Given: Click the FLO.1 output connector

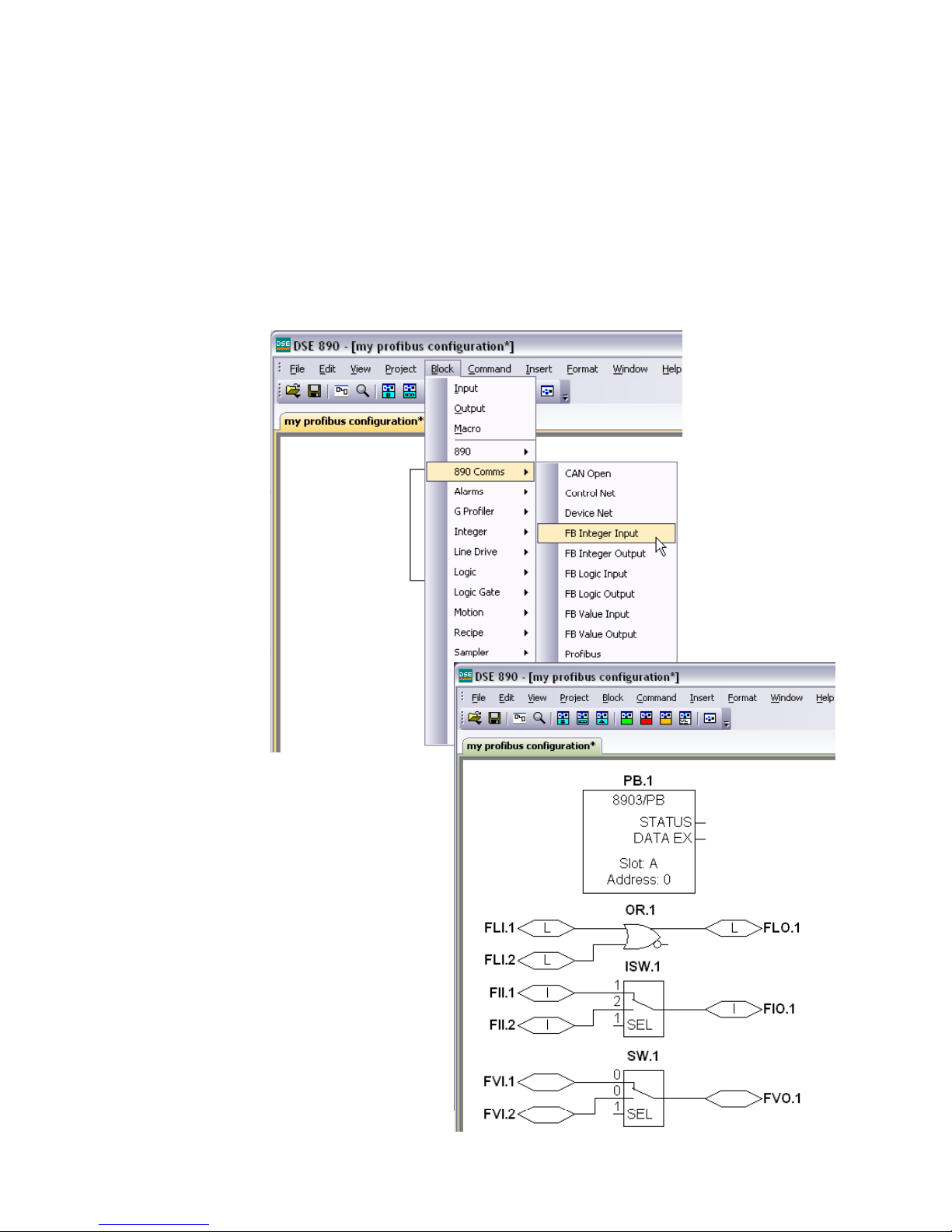Looking at the screenshot, I should pos(734,928).
